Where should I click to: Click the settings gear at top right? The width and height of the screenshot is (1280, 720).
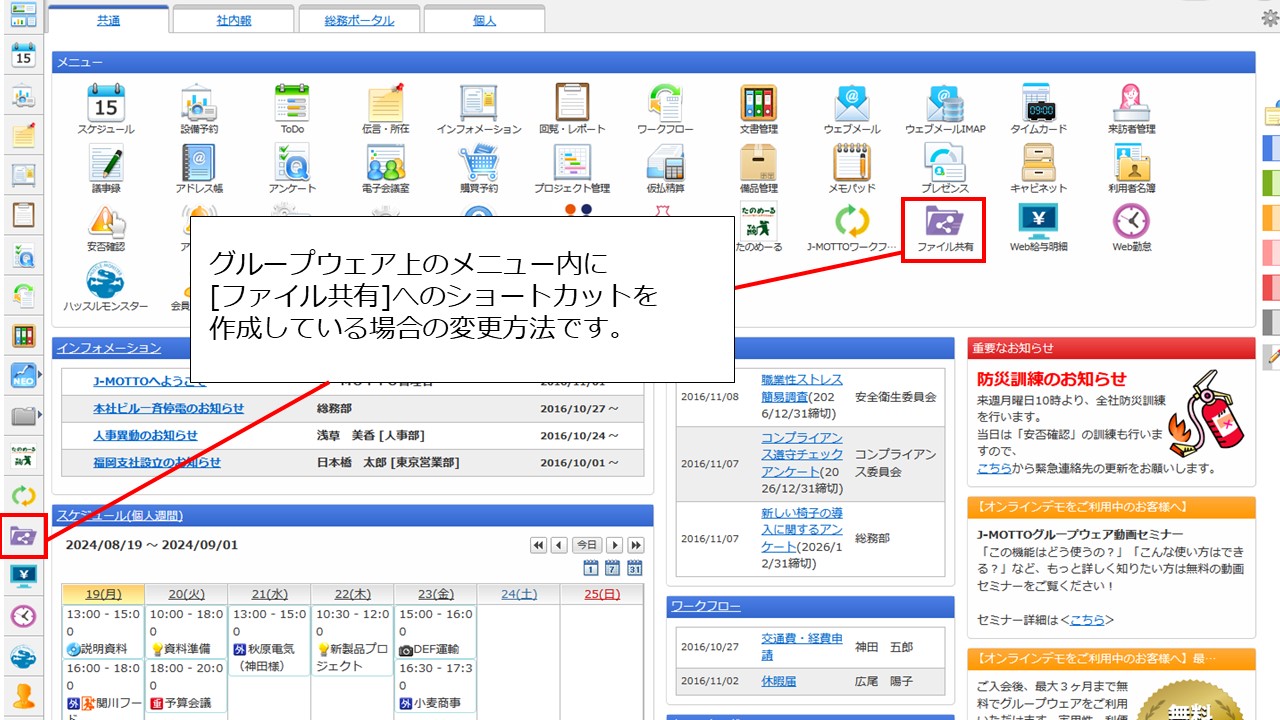click(x=1270, y=17)
